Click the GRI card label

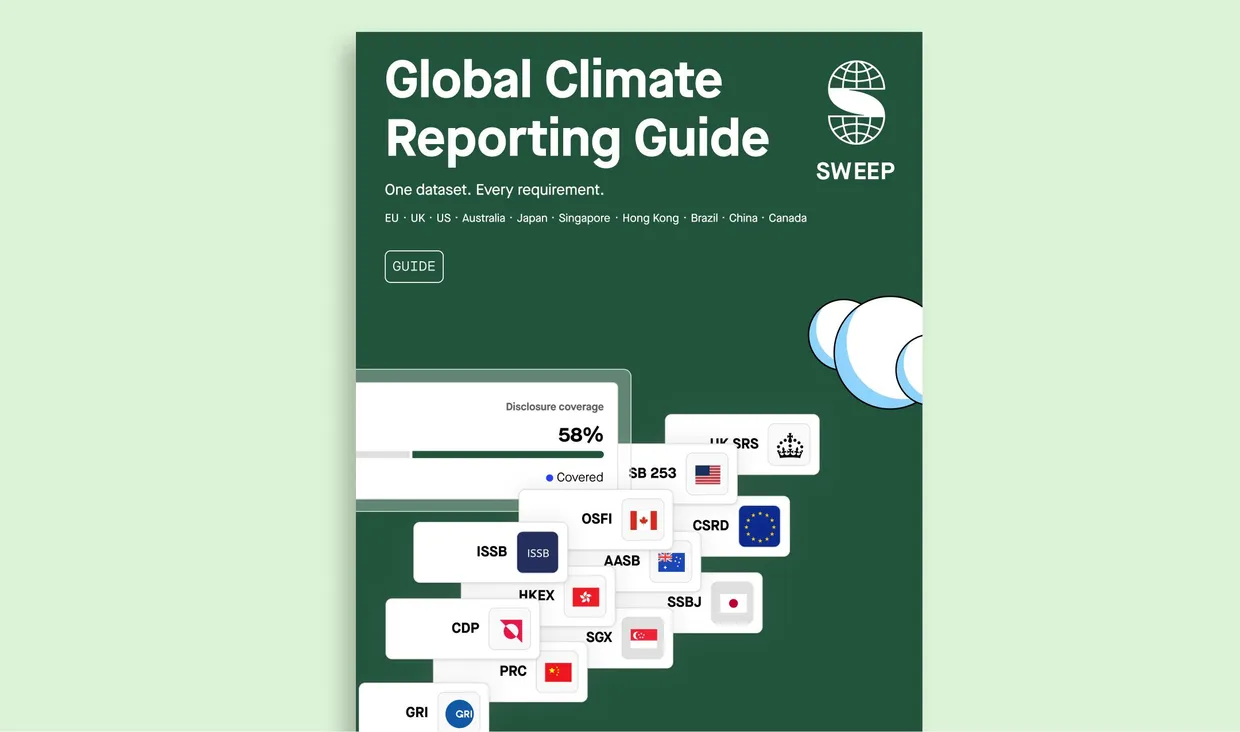(417, 713)
